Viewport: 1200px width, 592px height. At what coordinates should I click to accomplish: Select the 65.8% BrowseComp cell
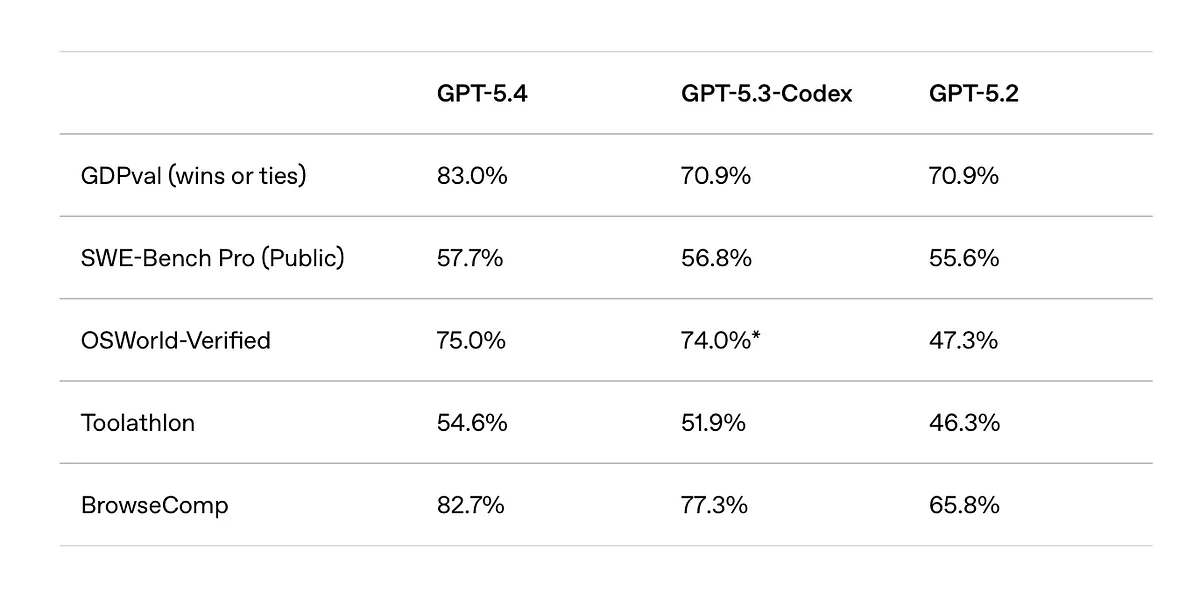point(964,505)
